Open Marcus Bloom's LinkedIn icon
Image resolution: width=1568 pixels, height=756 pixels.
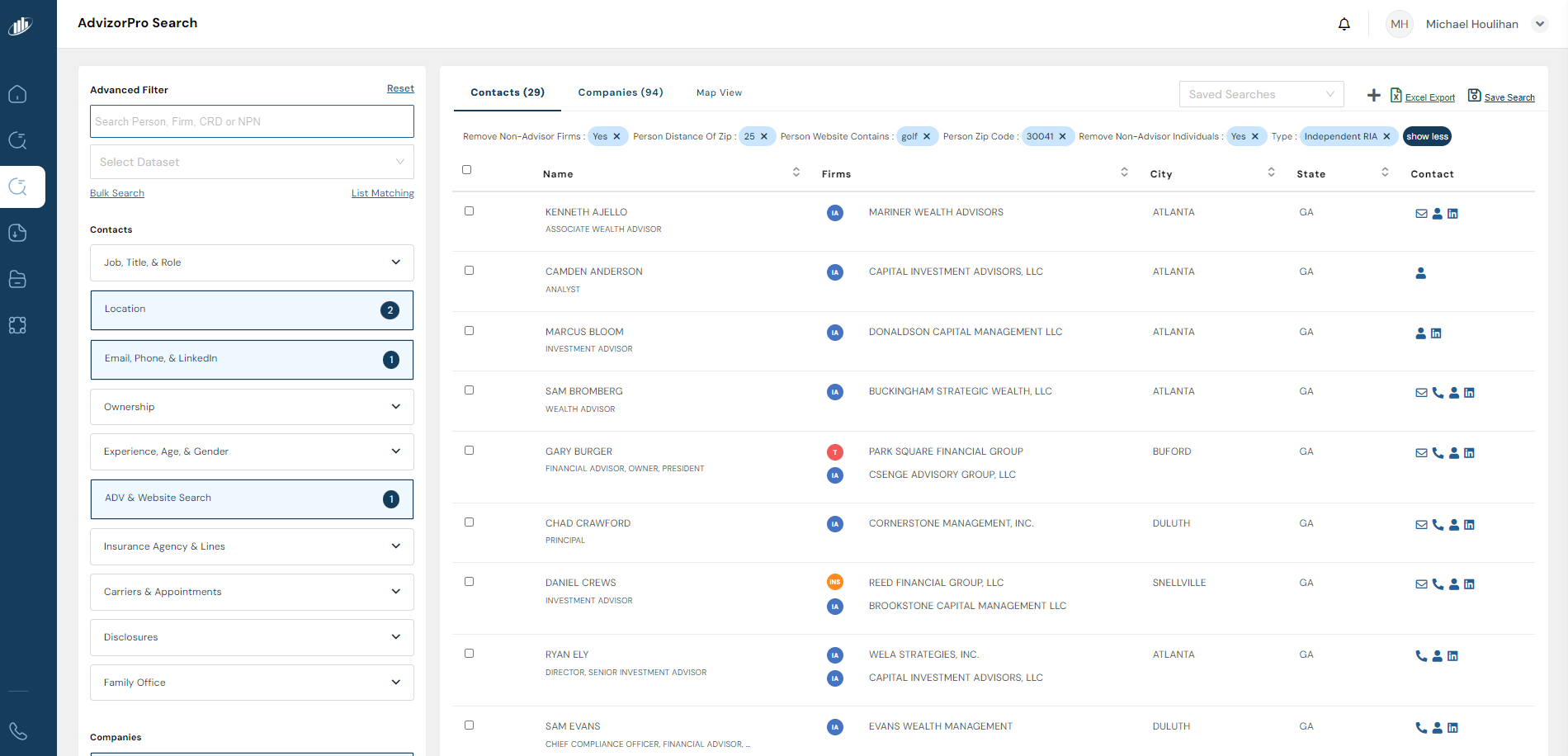[1436, 333]
